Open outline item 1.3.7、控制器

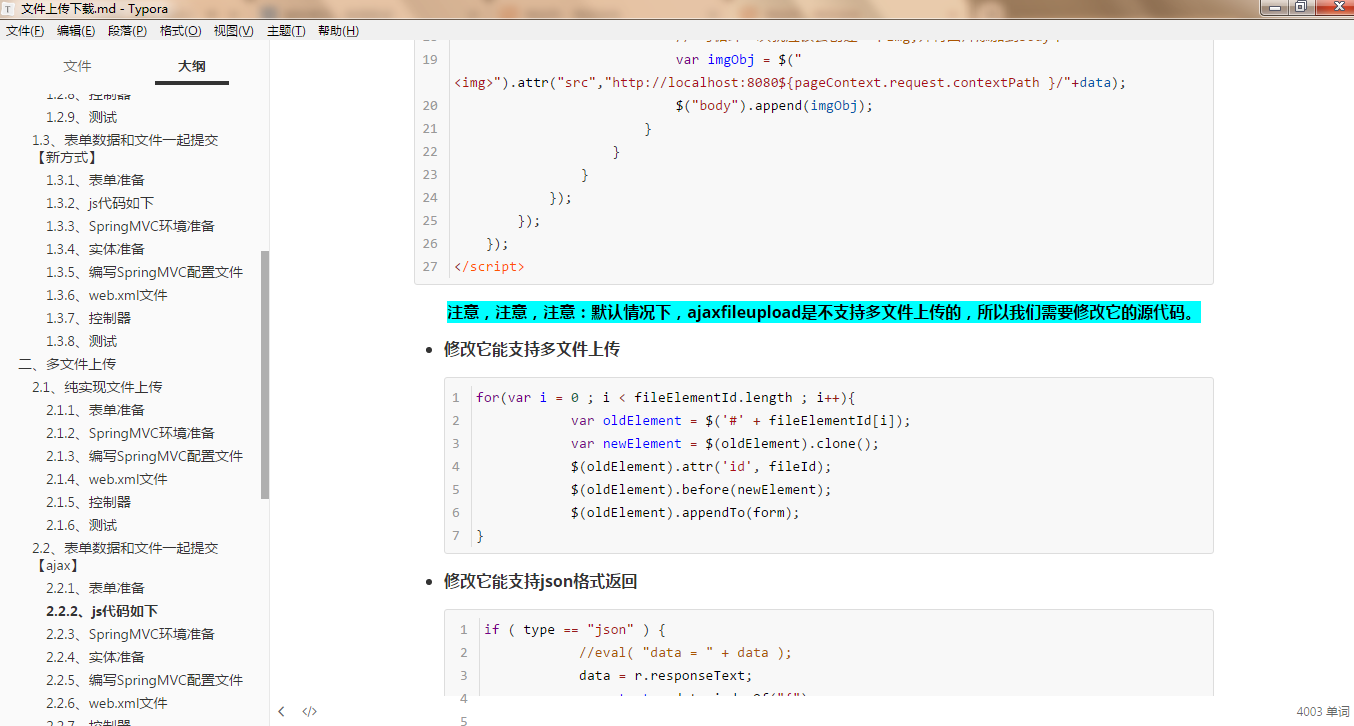pyautogui.click(x=89, y=318)
